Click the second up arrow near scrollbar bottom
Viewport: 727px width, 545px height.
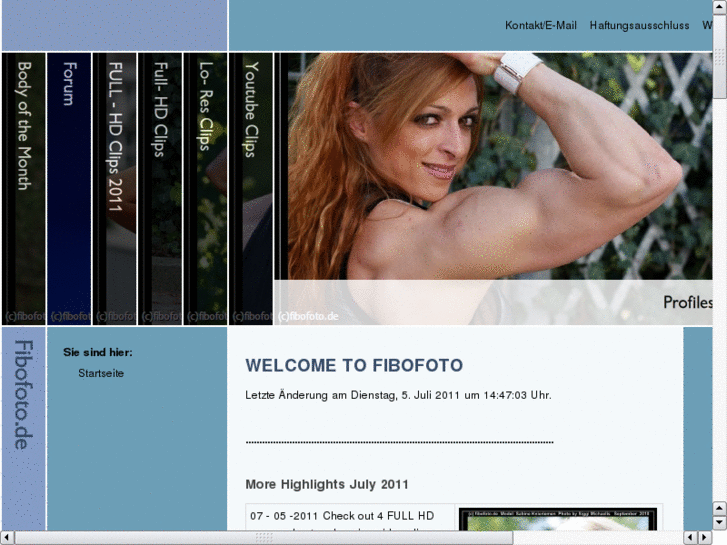click(720, 508)
